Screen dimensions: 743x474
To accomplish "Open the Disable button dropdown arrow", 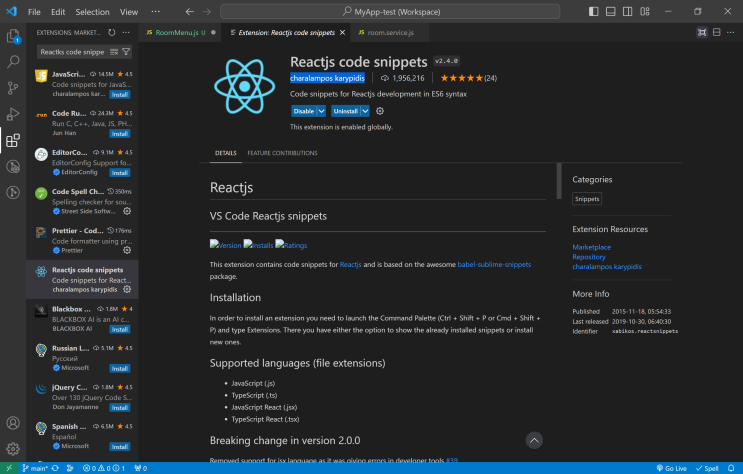I will click(321, 111).
